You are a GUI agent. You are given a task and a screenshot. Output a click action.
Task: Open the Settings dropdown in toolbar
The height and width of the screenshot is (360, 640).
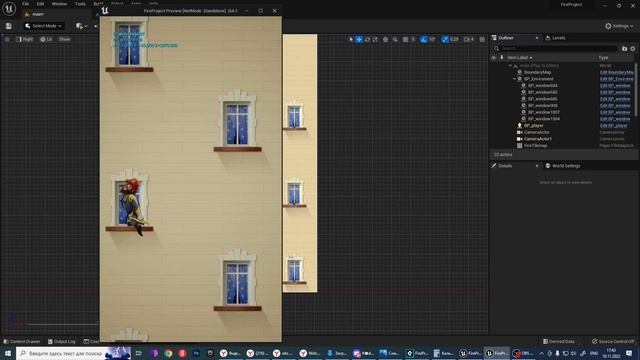619,26
